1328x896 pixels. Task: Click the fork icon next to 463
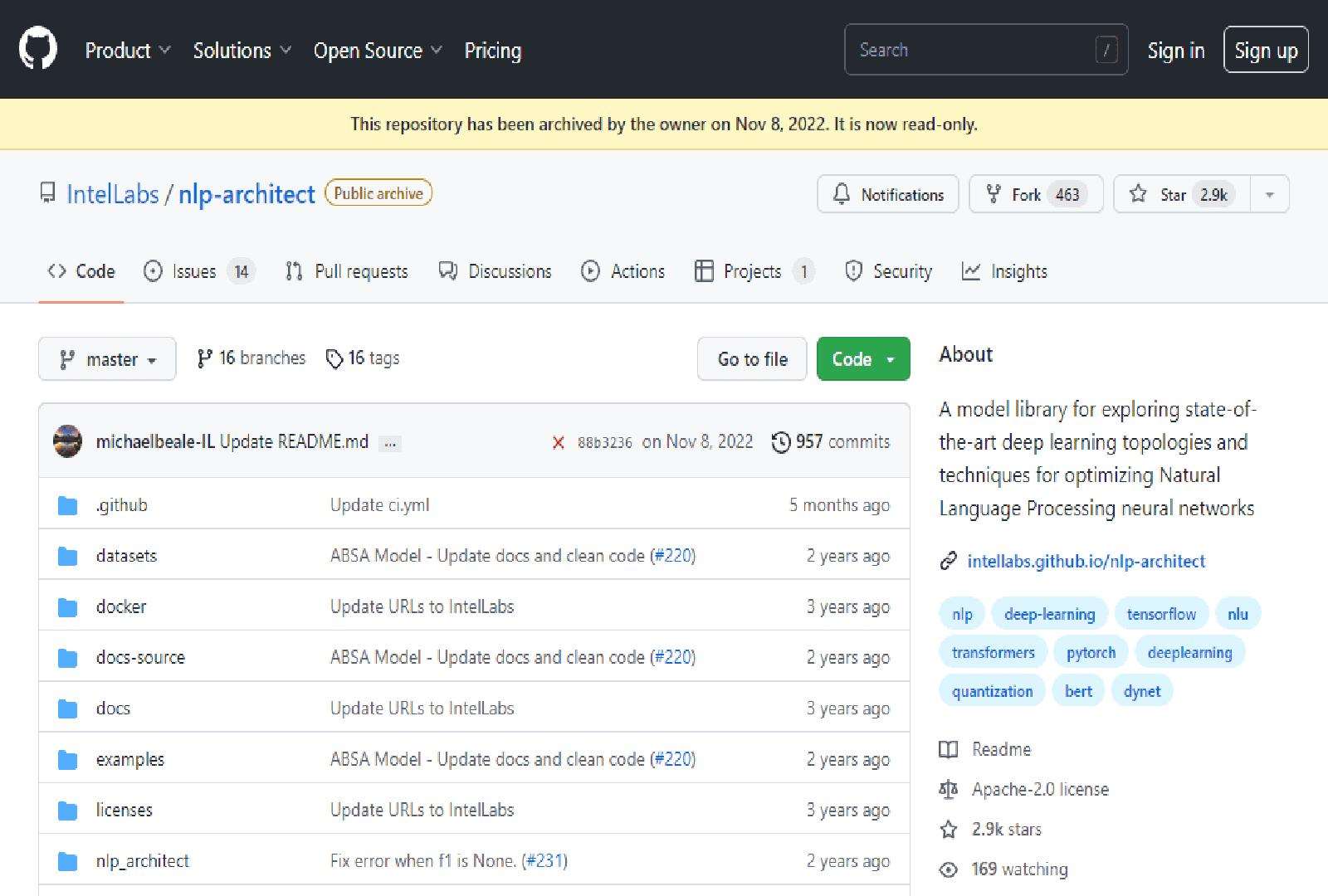point(994,193)
